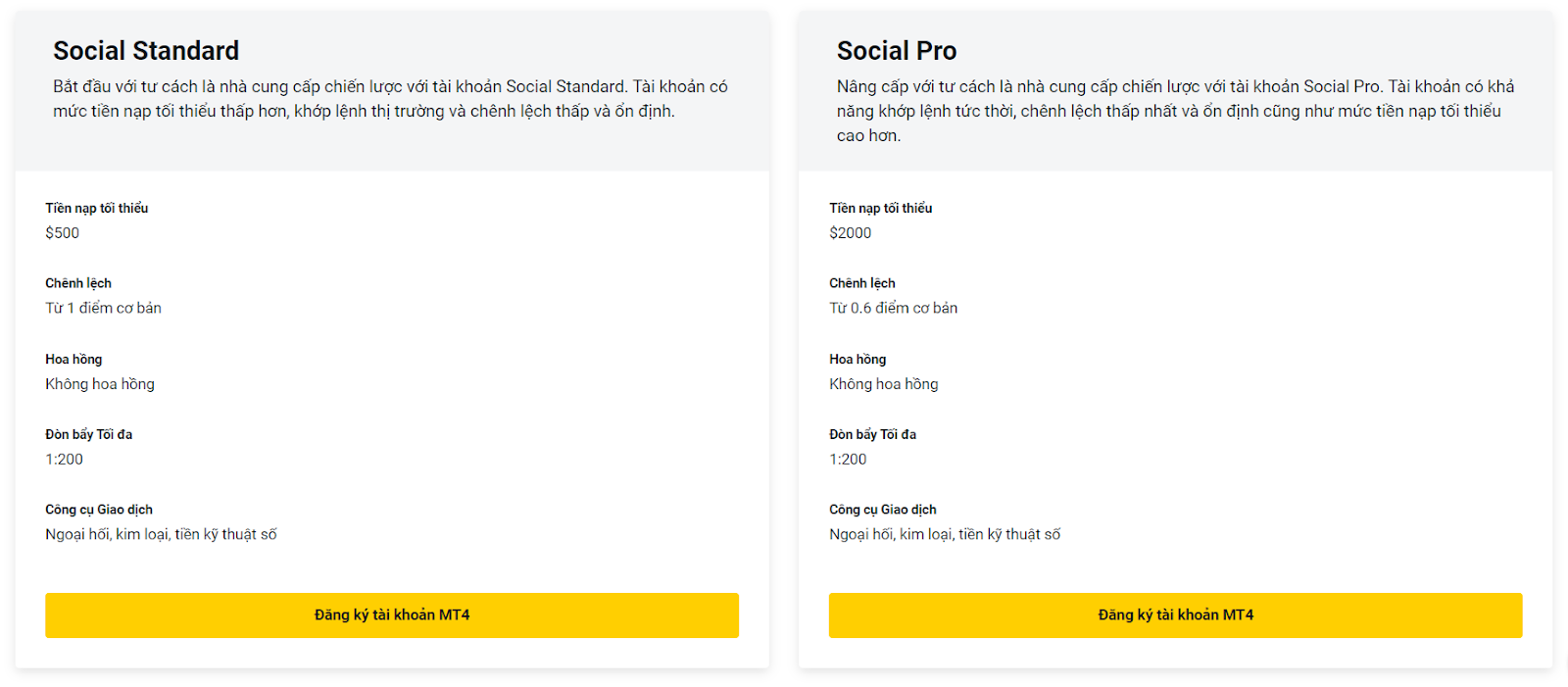This screenshot has height=687, width=1568.
Task: Click Social Pro trading instruments text
Action: pyautogui.click(x=946, y=535)
